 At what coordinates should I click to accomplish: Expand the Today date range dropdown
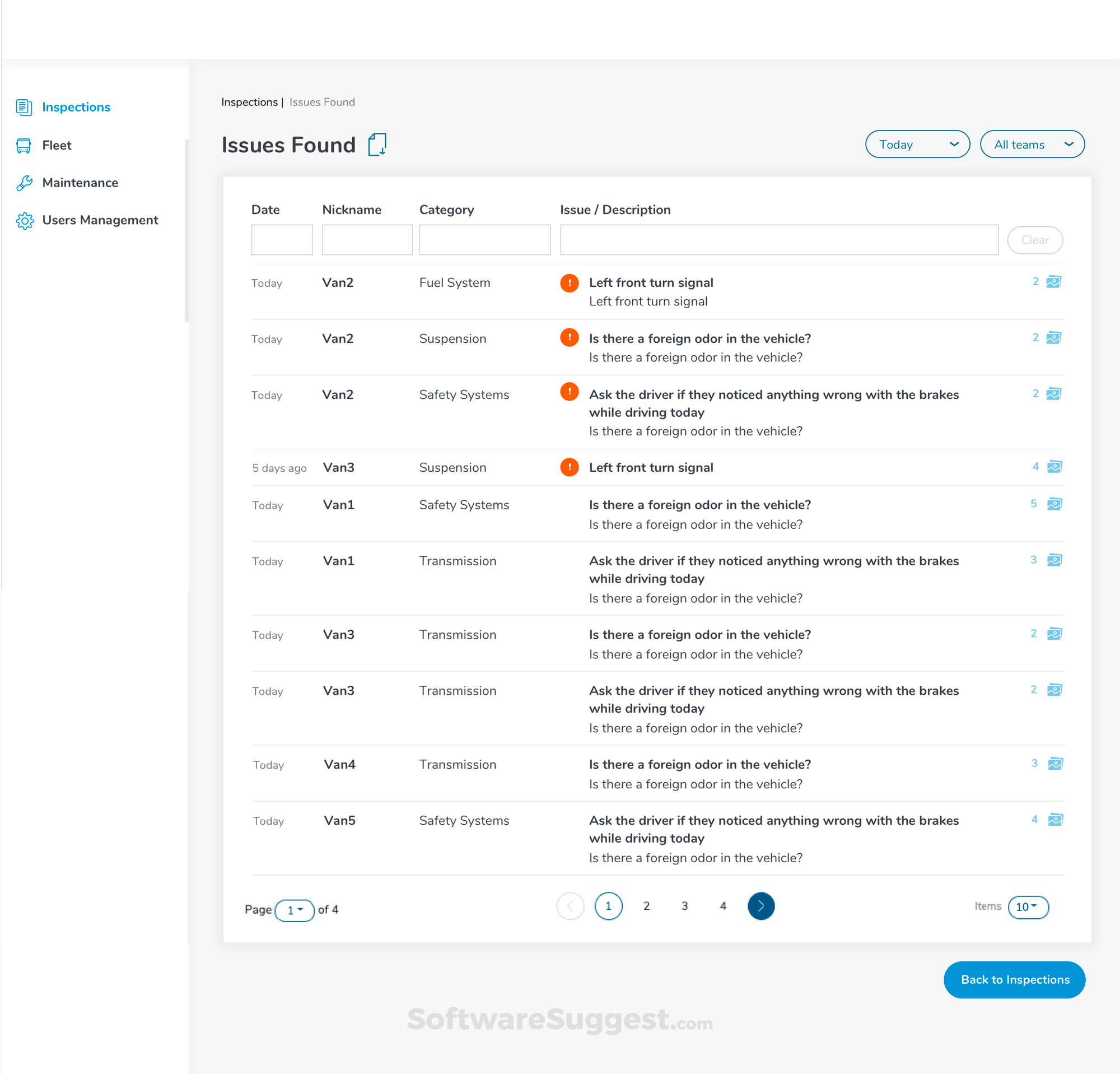pyautogui.click(x=917, y=145)
